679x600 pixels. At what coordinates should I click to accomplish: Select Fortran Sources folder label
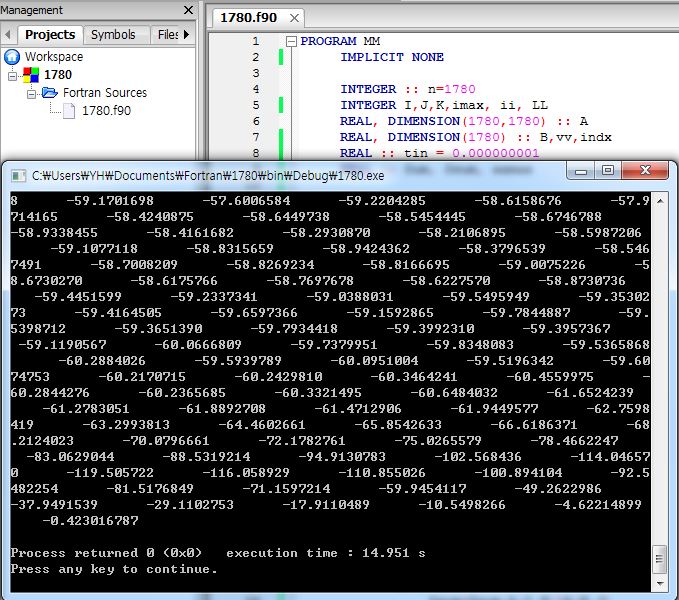105,93
